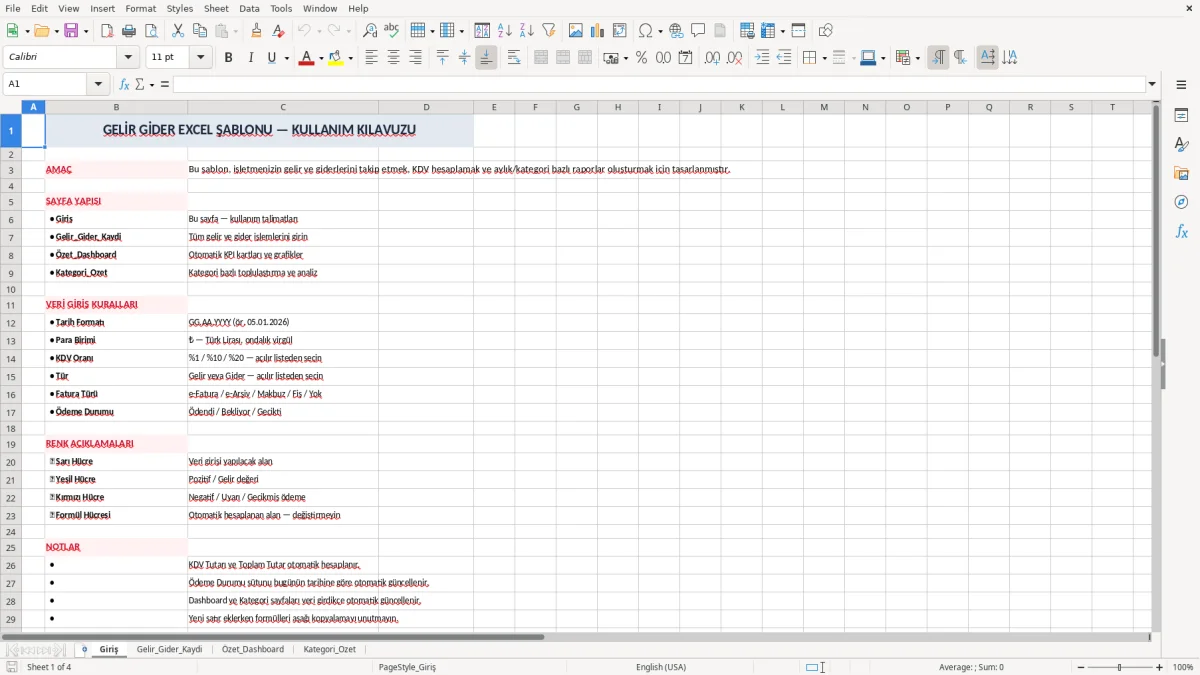Expand the formula bar
Image resolution: width=1200 pixels, height=675 pixels.
1152,85
